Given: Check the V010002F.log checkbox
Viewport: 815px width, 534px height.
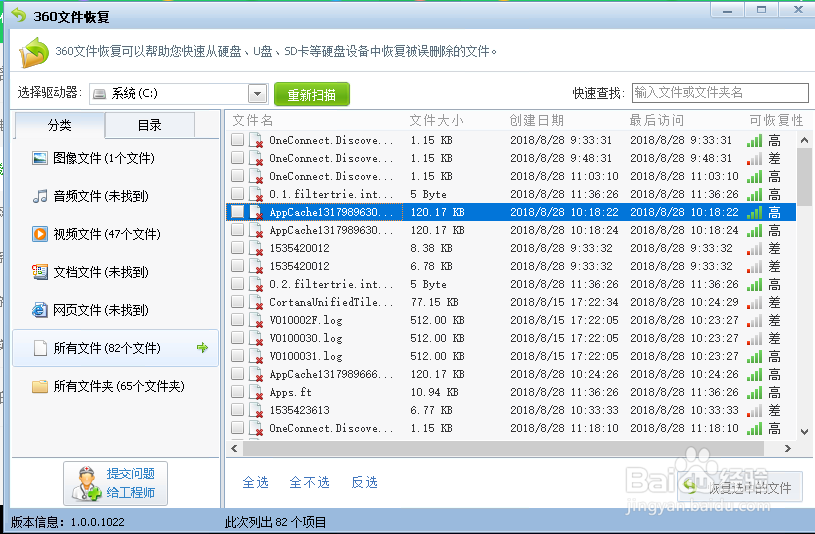Looking at the screenshot, I should 238,320.
